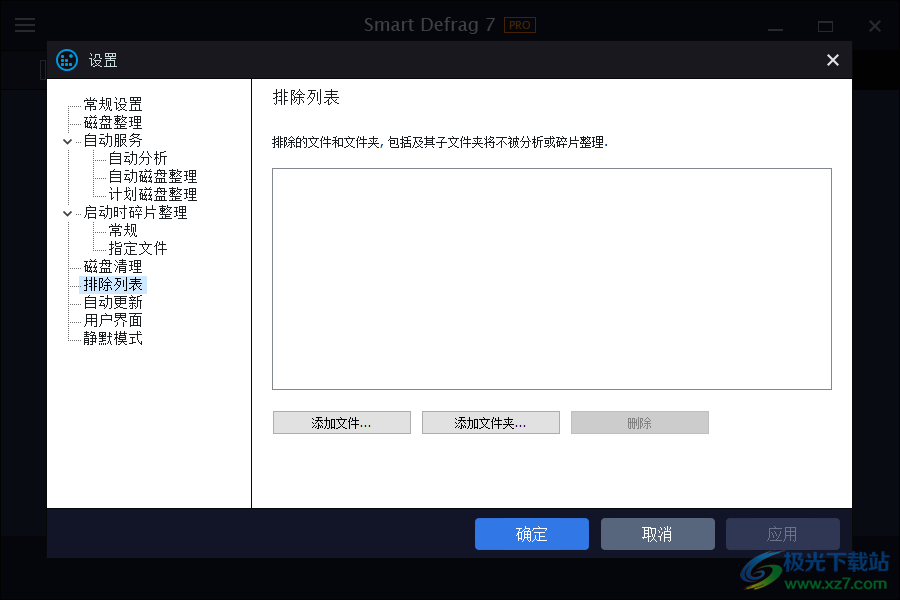Click the 添加文件夹... button
Image resolution: width=900 pixels, height=600 pixels.
click(x=491, y=423)
